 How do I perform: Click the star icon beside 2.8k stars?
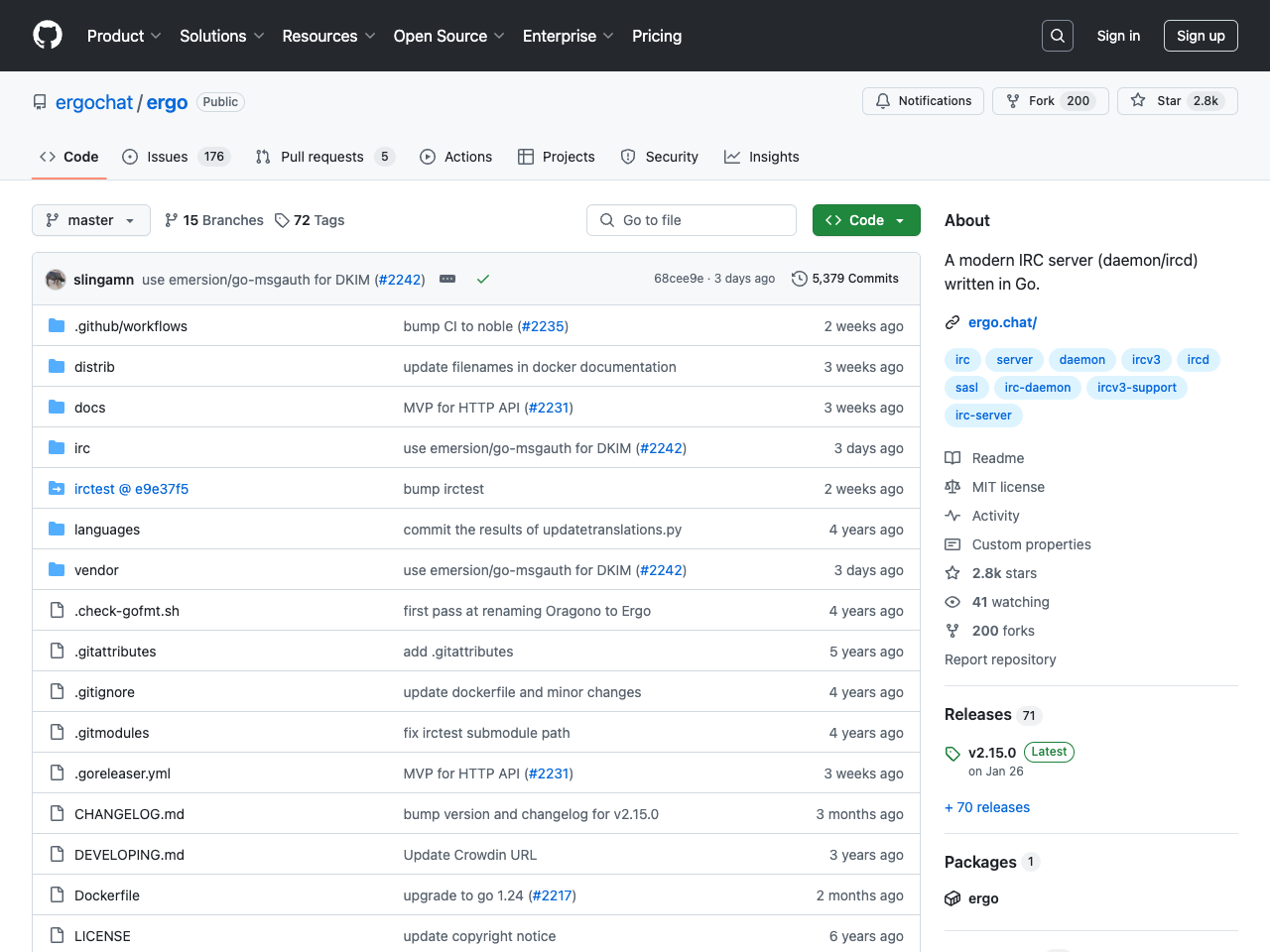tap(952, 573)
